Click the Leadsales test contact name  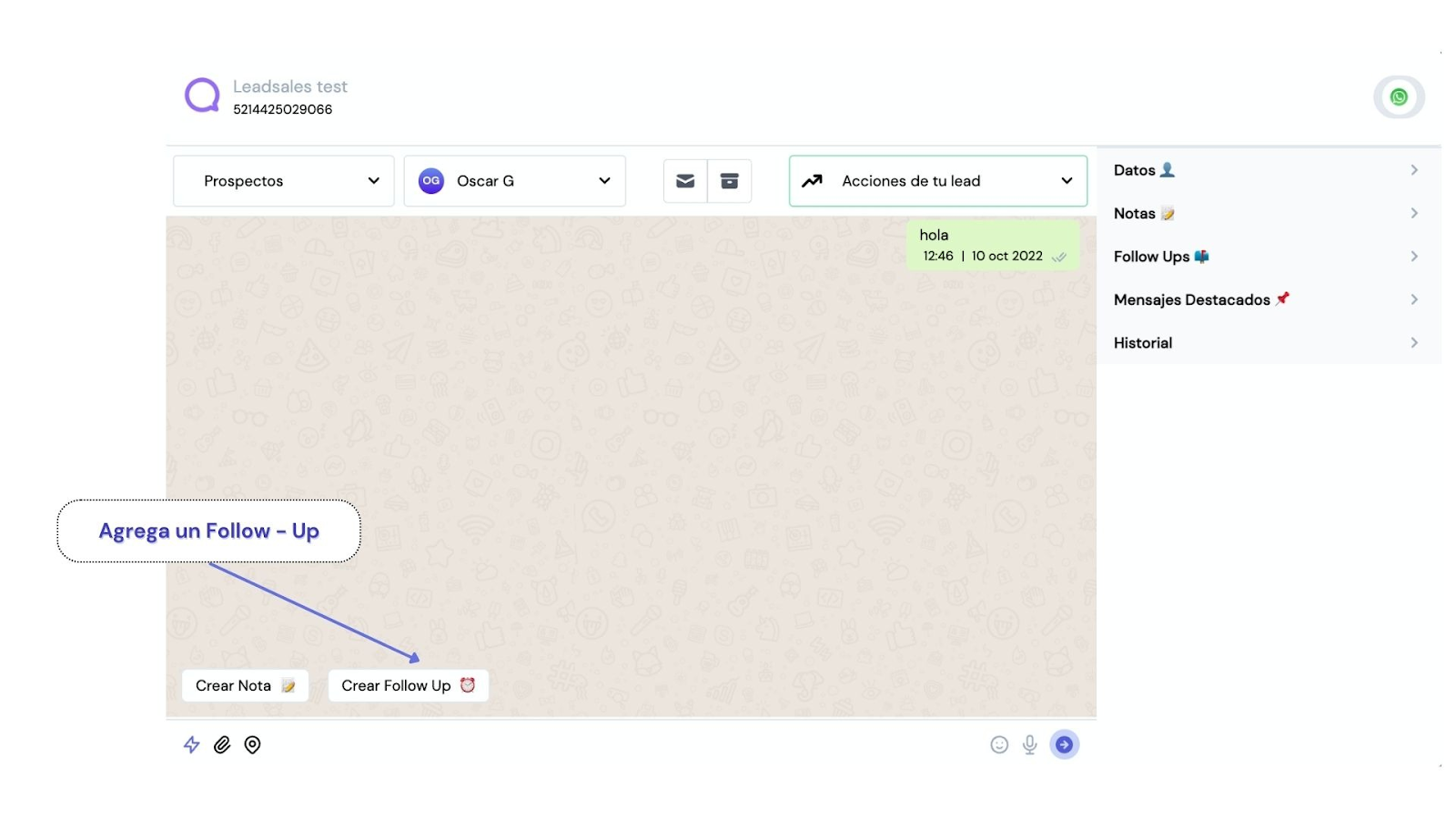point(290,86)
